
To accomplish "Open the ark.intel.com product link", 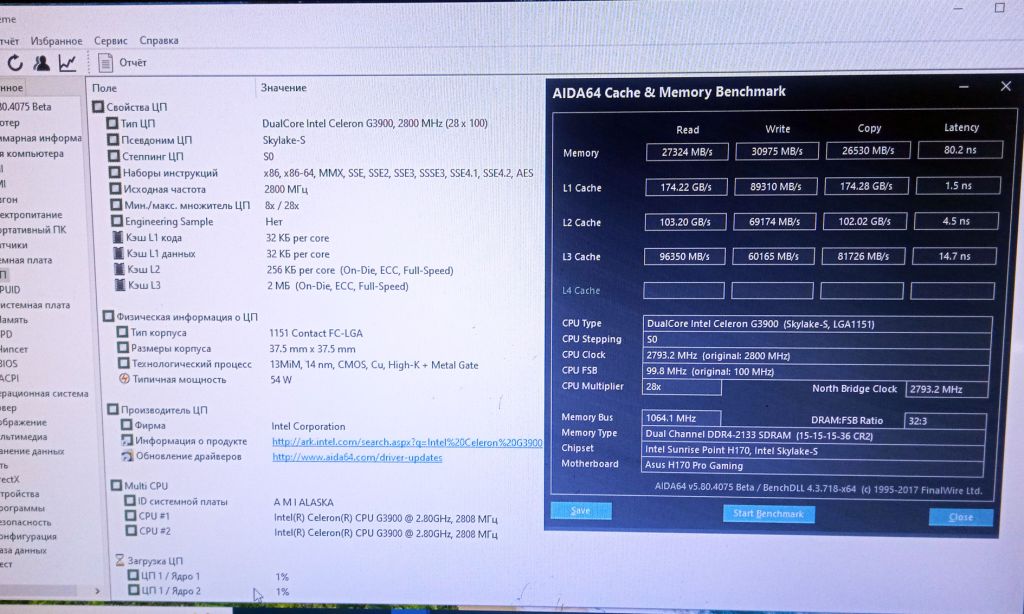I will [x=407, y=442].
